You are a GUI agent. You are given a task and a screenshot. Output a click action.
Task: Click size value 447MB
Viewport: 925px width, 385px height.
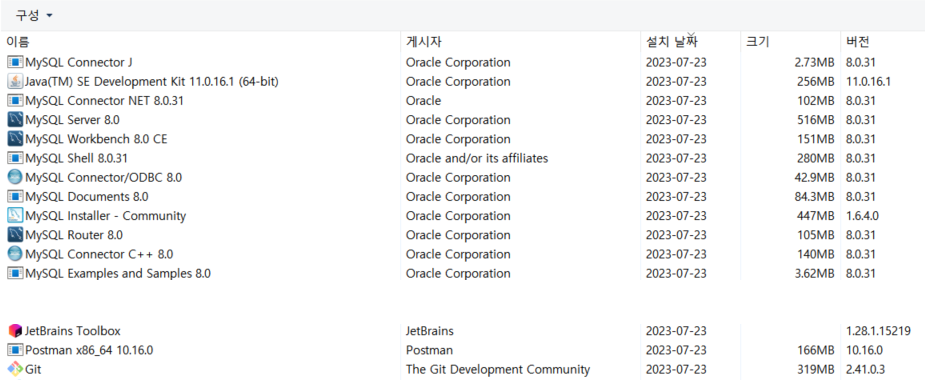coord(816,216)
